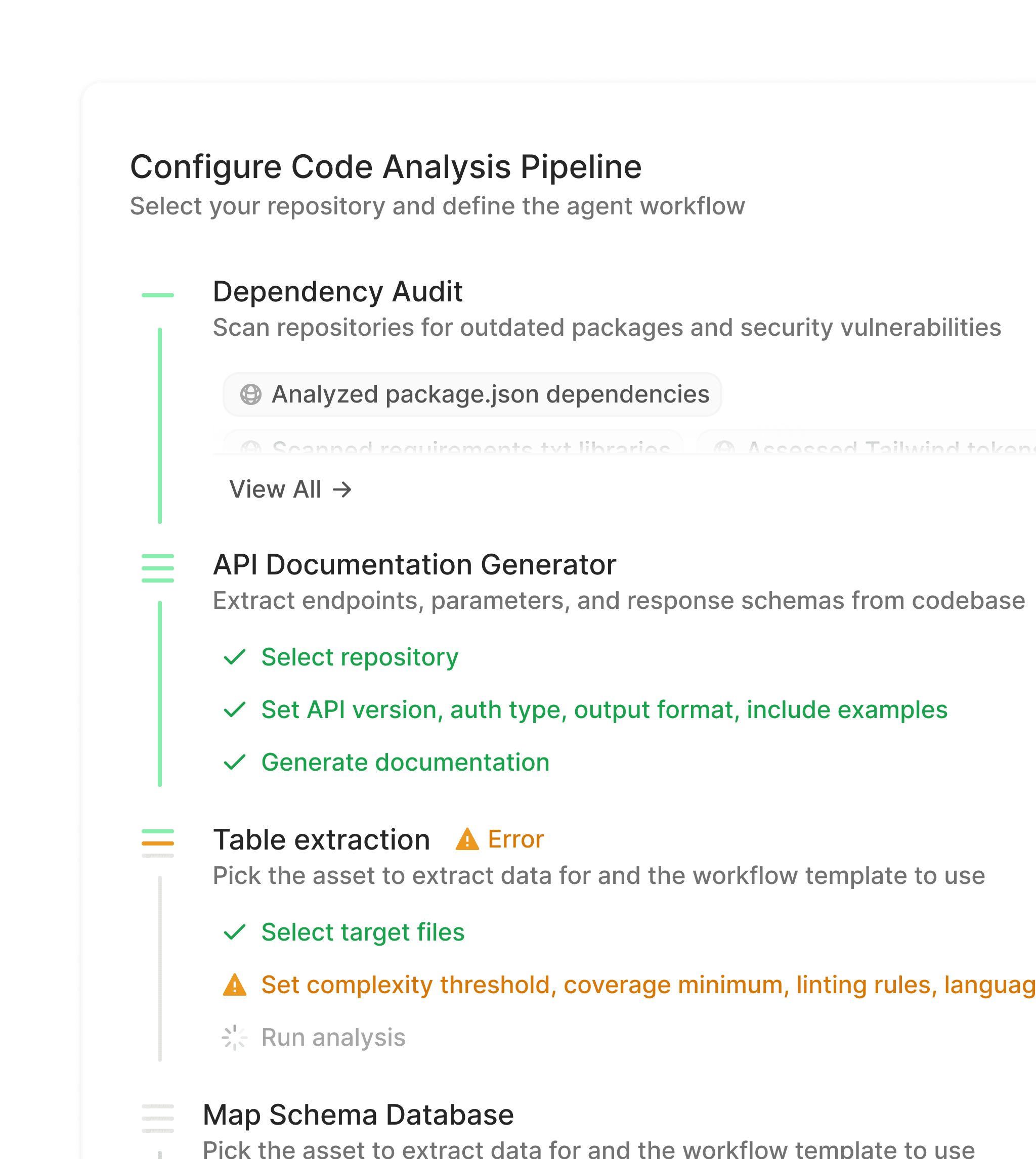Click the green progress line under Dependency Audit
This screenshot has height=1159, width=1036.
point(160,426)
